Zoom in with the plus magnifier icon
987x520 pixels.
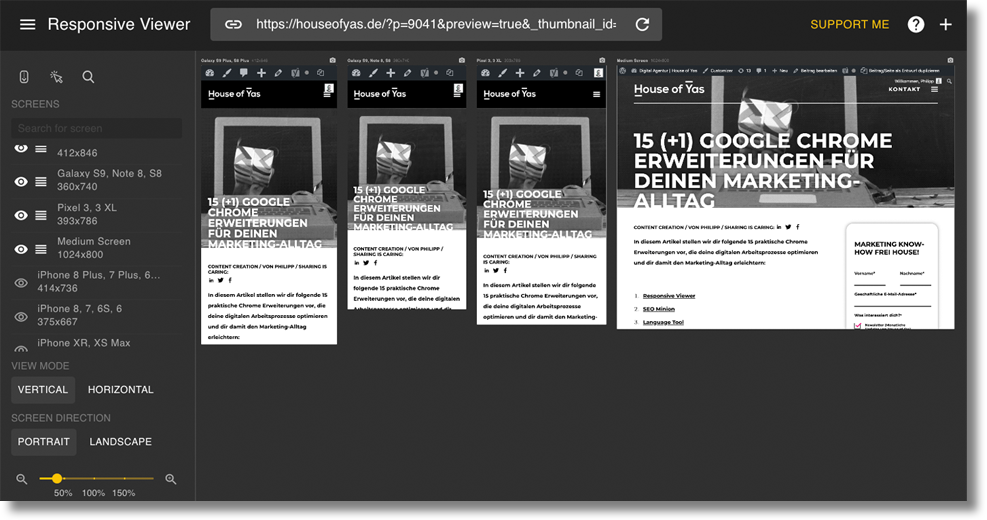[171, 479]
